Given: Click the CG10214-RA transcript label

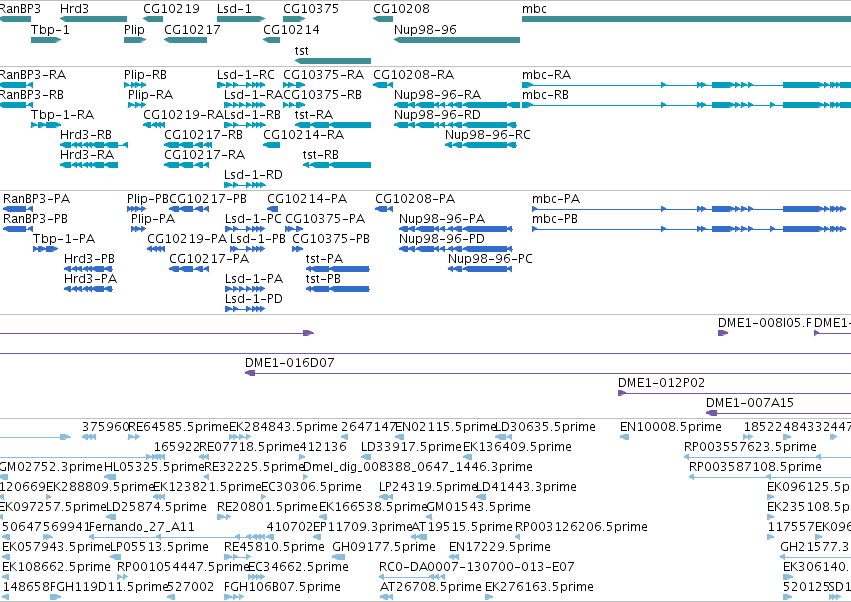Looking at the screenshot, I should click(303, 135).
